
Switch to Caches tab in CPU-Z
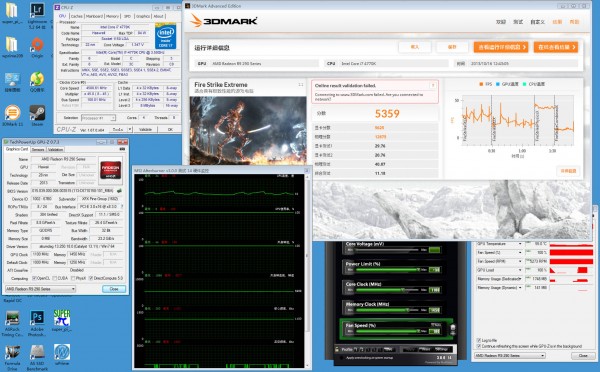pyautogui.click(x=77, y=16)
